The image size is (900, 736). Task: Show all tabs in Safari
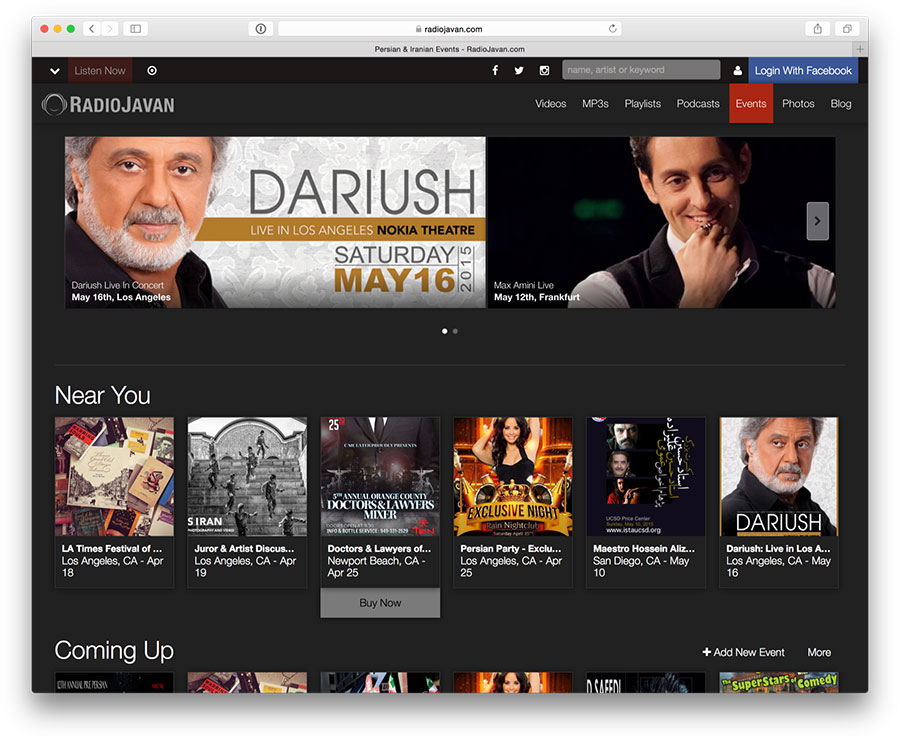coord(847,29)
